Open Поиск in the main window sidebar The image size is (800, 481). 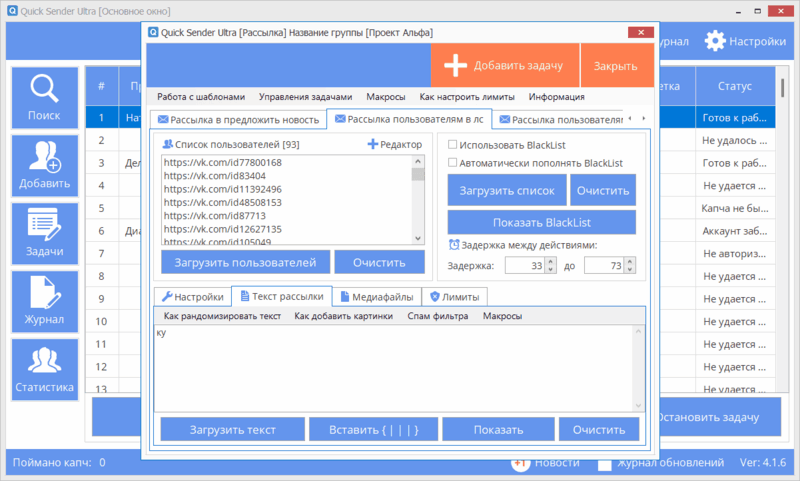click(44, 98)
